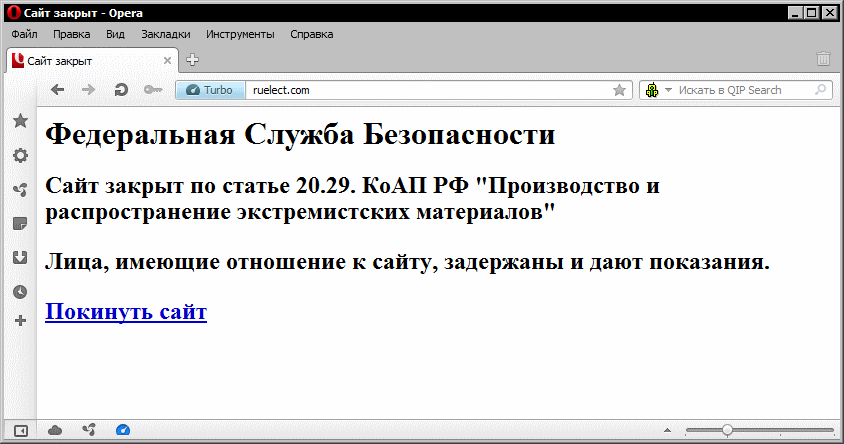This screenshot has width=844, height=444.
Task: Click the reload page button
Action: pyautogui.click(x=120, y=90)
